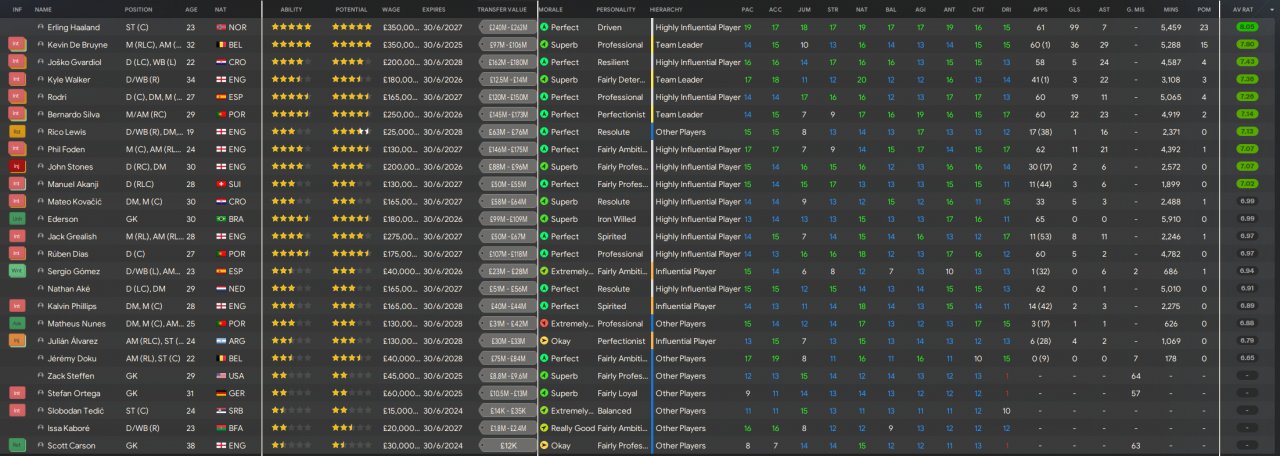Open Erling Haaland's player profile
The height and width of the screenshot is (456, 1280).
click(x=76, y=28)
